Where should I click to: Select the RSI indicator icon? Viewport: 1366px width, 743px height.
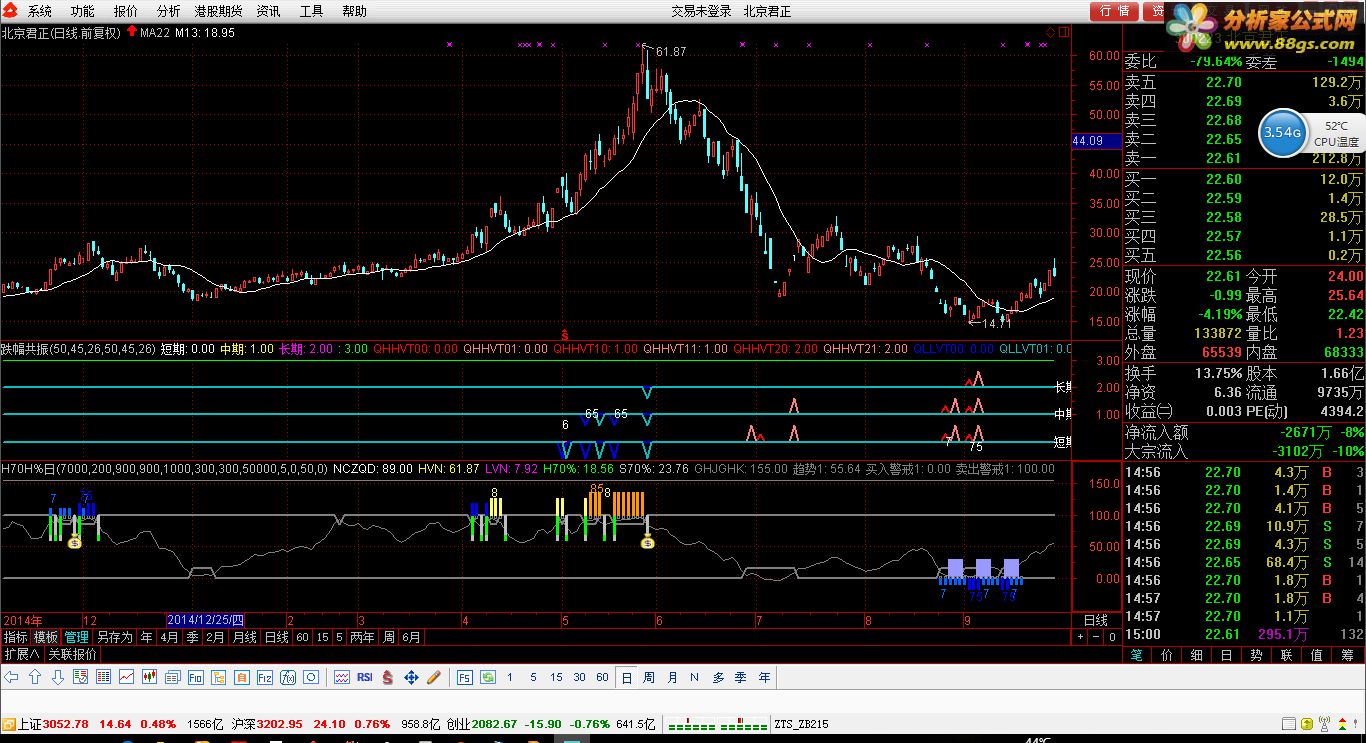click(x=364, y=677)
